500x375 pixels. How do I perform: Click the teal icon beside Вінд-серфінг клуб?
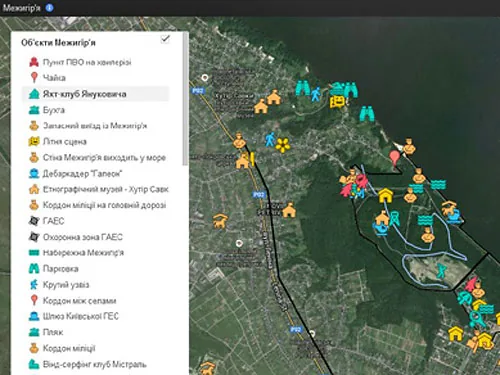(x=34, y=364)
